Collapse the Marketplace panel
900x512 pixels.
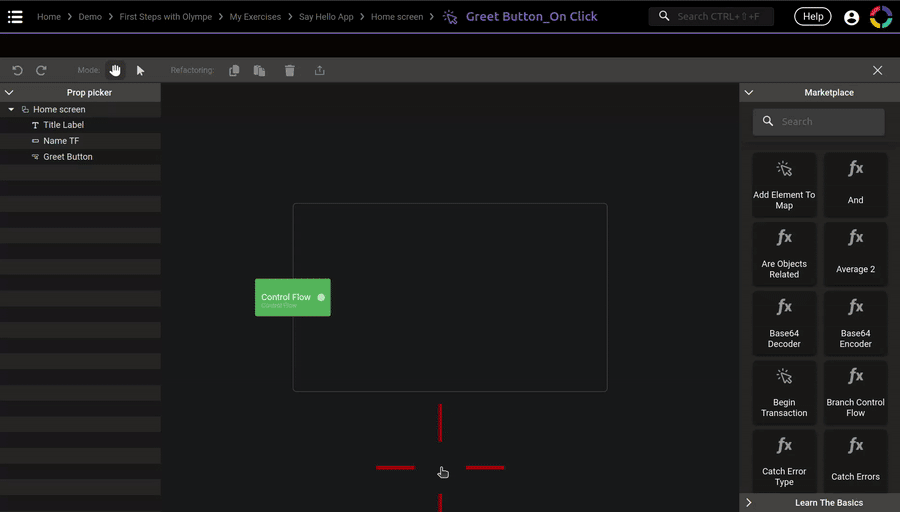pyautogui.click(x=749, y=93)
